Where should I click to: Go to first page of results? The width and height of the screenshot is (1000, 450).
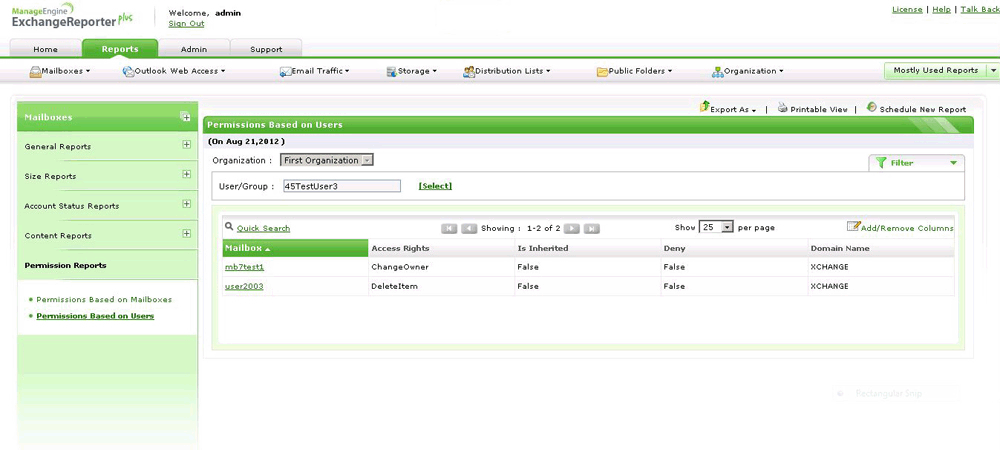[x=449, y=228]
